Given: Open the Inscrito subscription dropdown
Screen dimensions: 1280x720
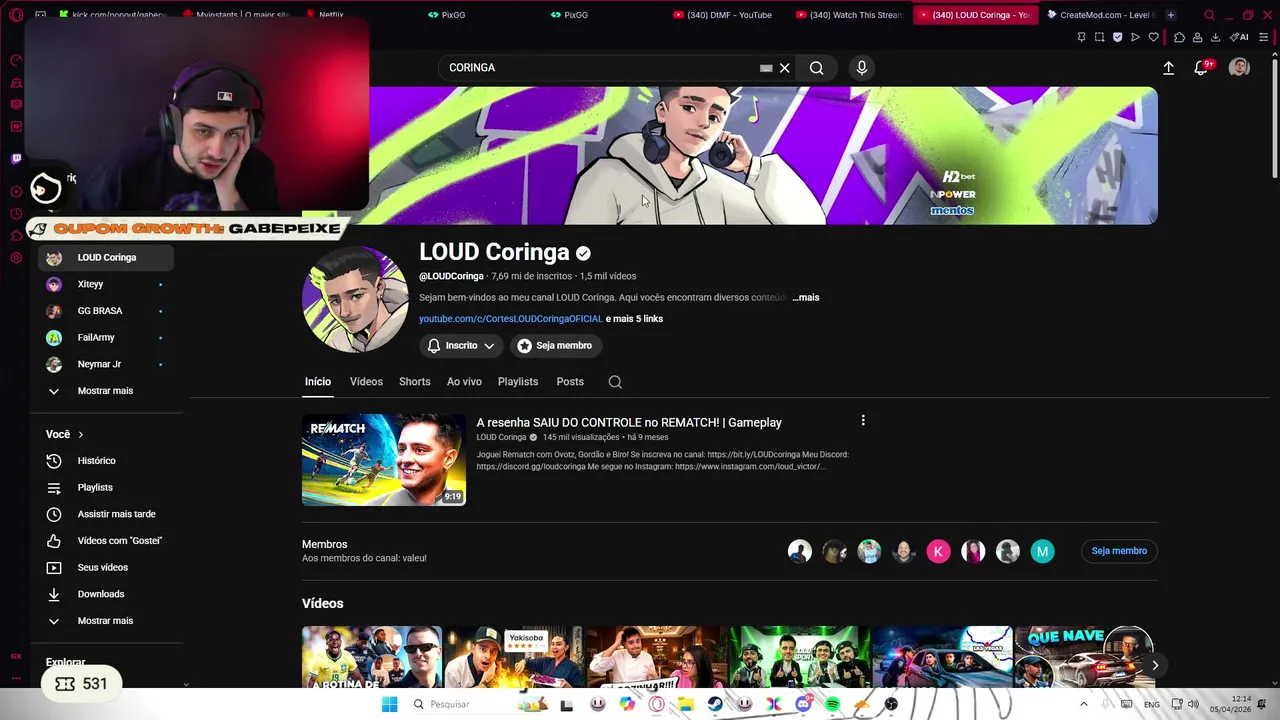Looking at the screenshot, I should [x=461, y=345].
